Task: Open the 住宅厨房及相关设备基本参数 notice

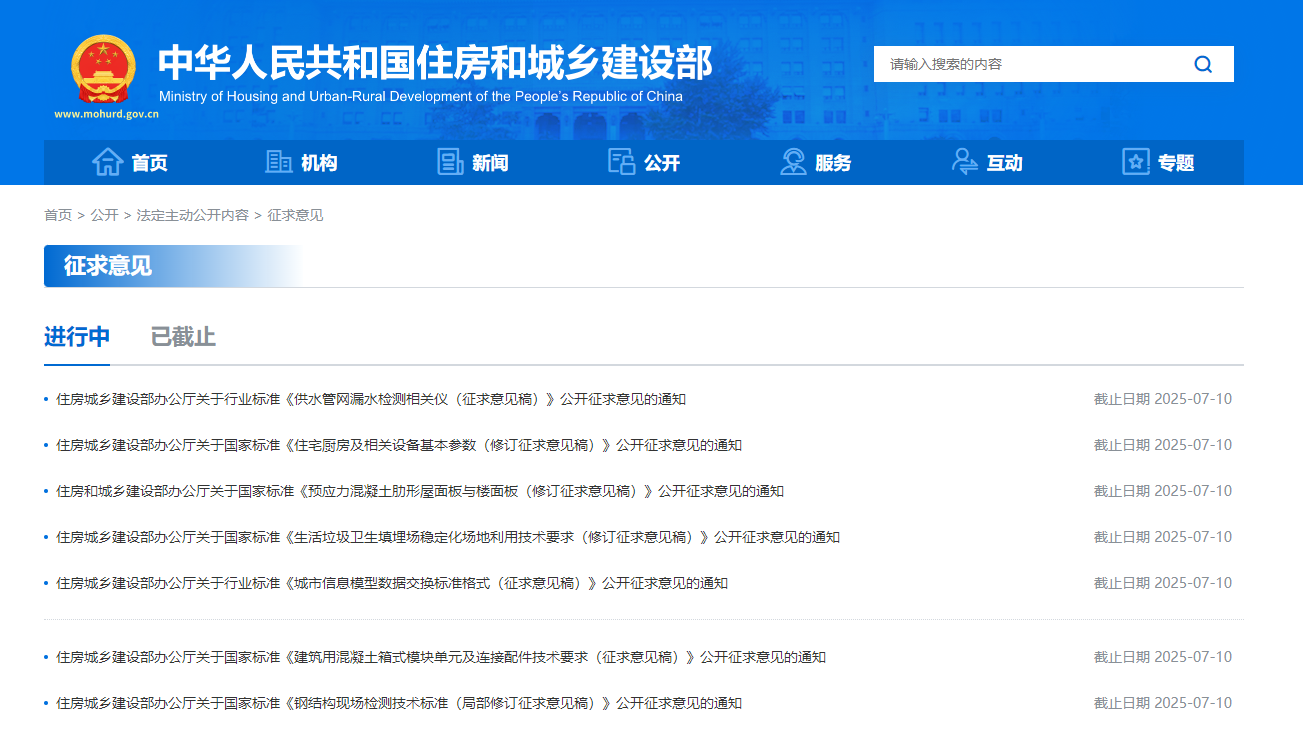Action: coord(399,445)
